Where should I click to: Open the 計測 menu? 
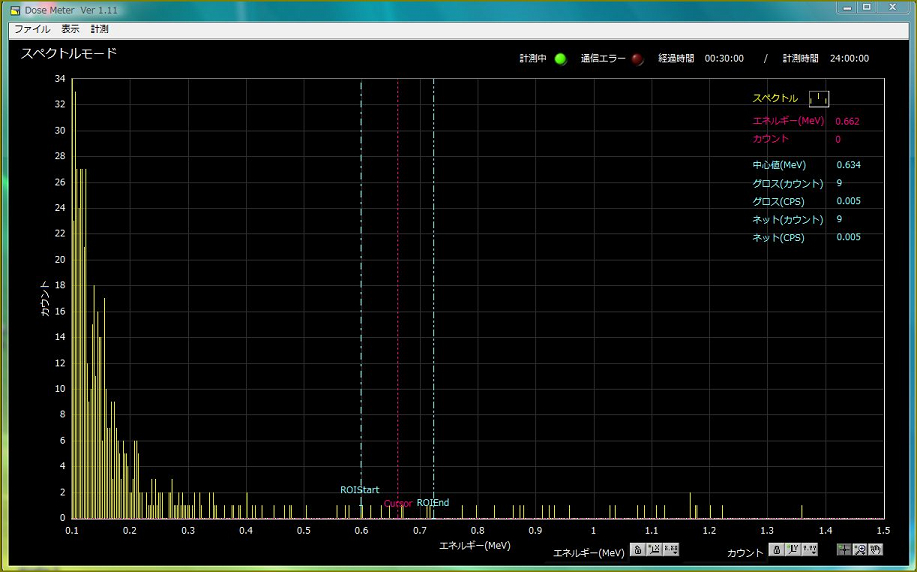pos(100,29)
